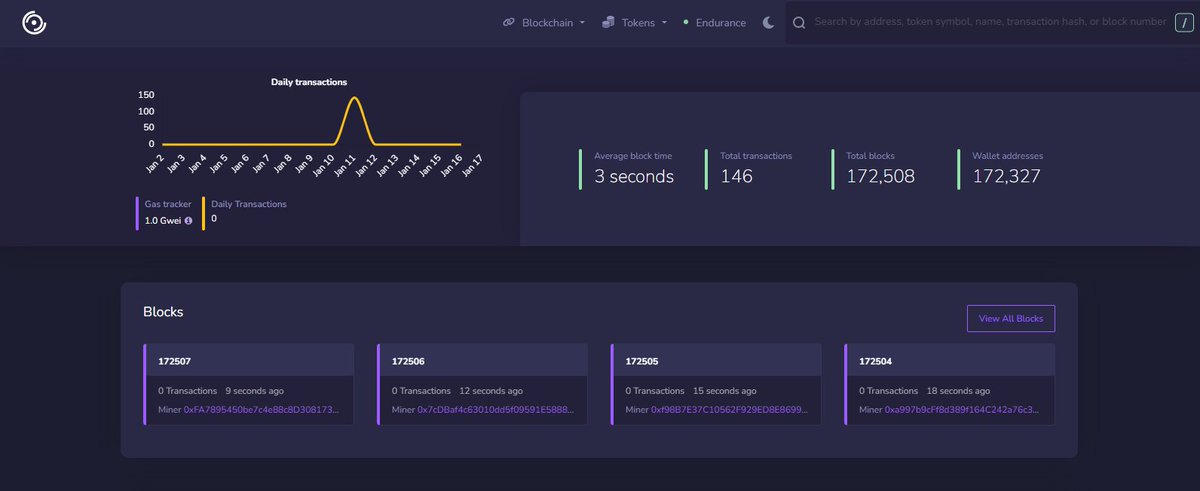Click the 3 seconds value
This screenshot has width=1200, height=491.
click(634, 177)
